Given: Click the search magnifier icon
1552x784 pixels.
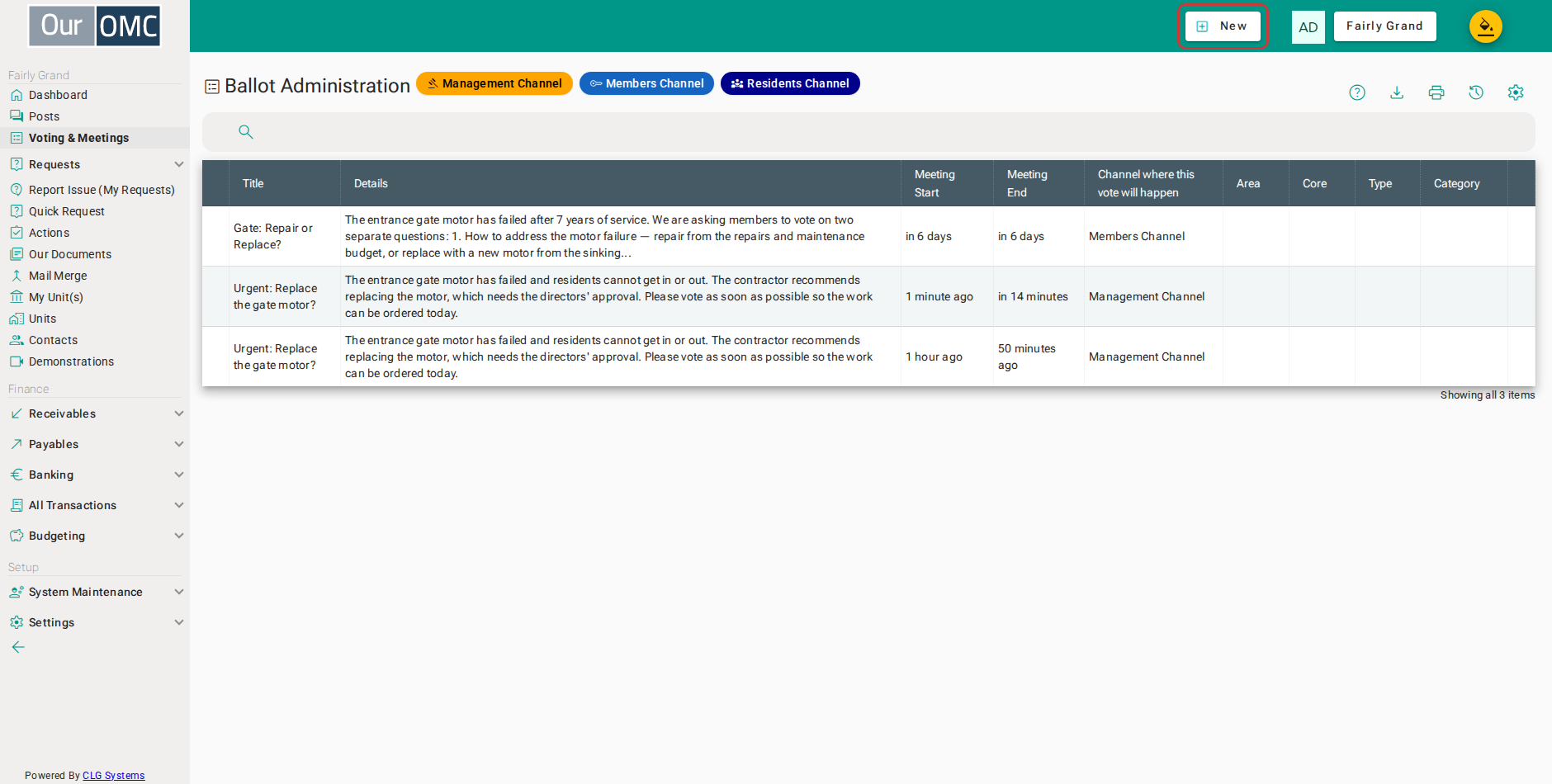Looking at the screenshot, I should click(x=245, y=132).
